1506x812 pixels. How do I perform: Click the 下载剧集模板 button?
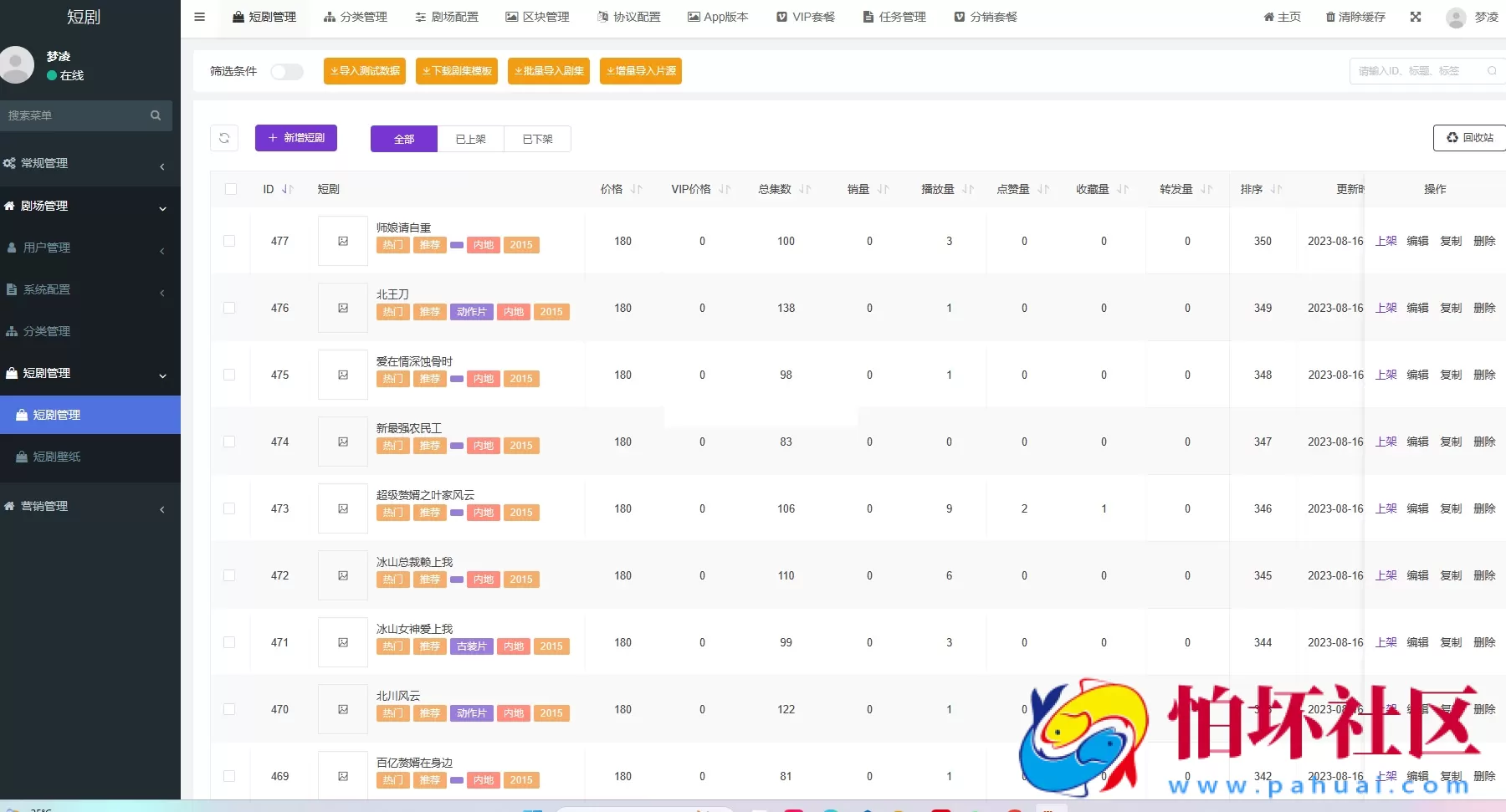[x=456, y=71]
